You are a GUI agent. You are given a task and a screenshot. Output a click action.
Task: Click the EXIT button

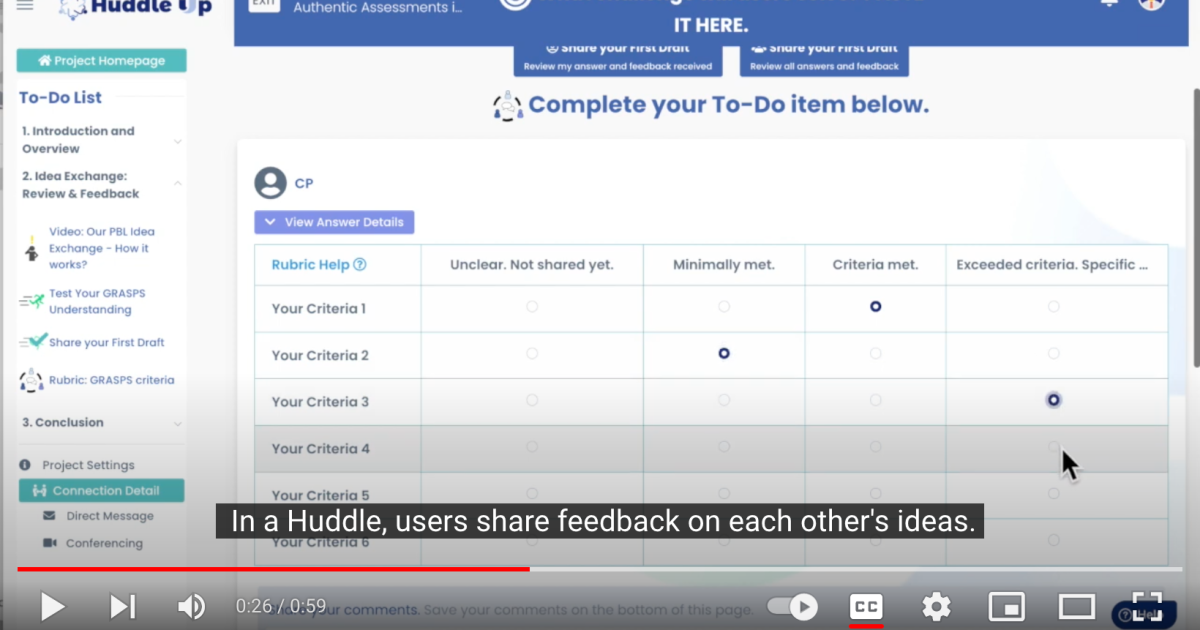tap(263, 5)
